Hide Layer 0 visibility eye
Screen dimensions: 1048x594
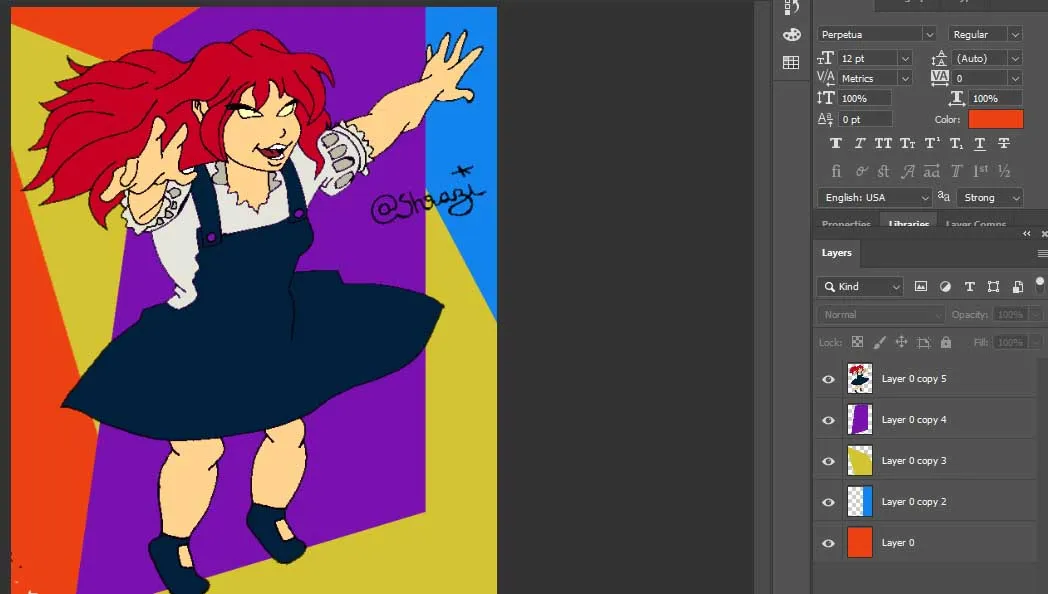click(828, 543)
